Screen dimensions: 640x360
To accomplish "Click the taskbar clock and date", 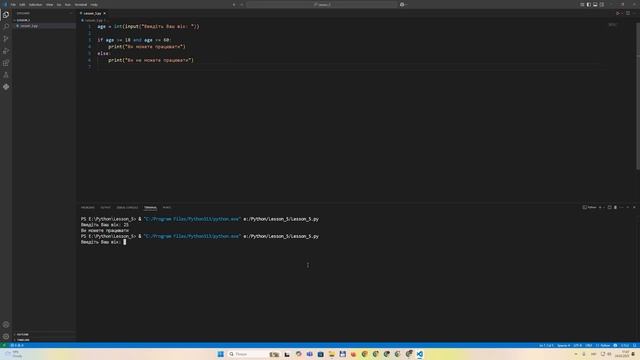I will pos(622,354).
